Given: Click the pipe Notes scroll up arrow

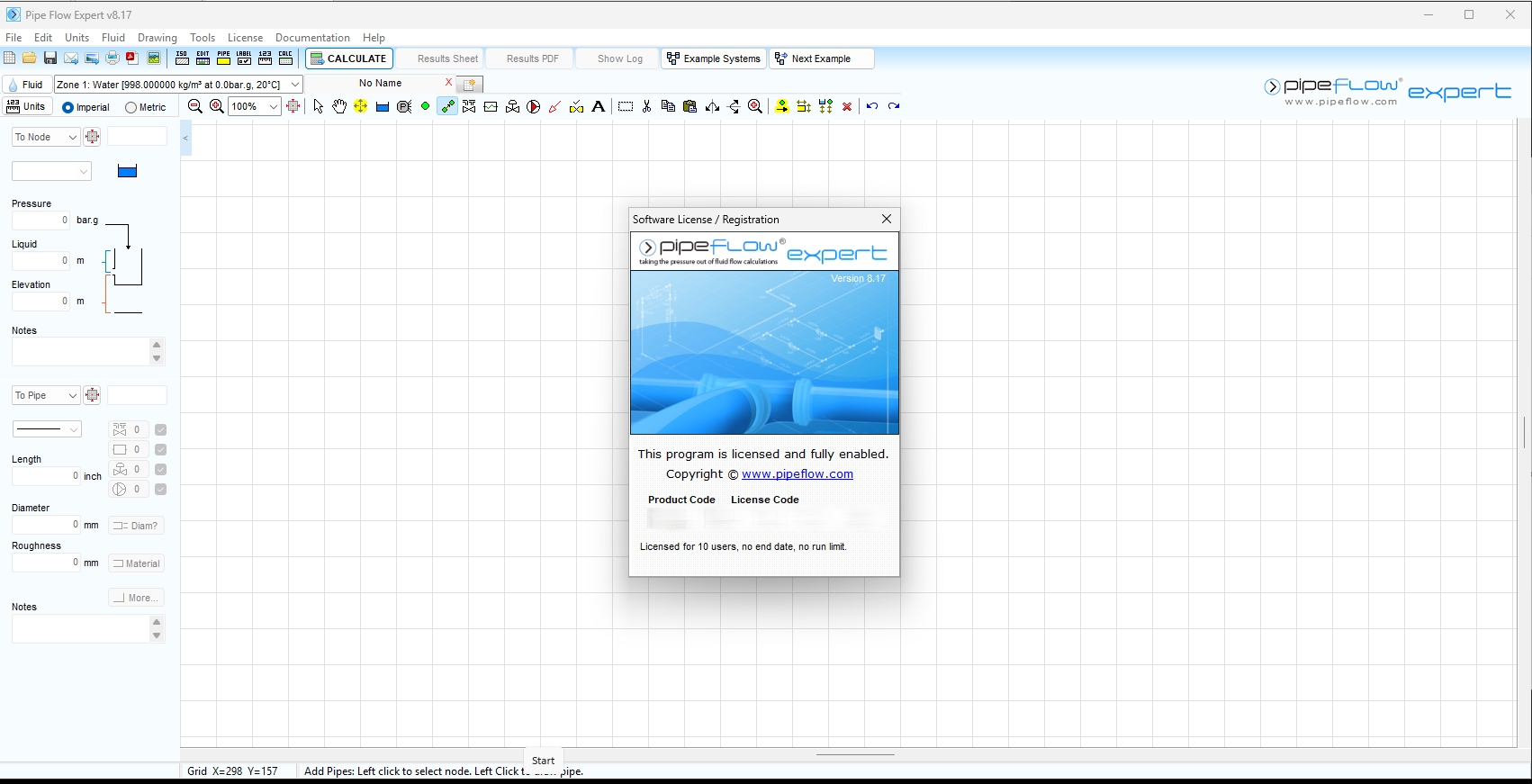Looking at the screenshot, I should pyautogui.click(x=157, y=622).
